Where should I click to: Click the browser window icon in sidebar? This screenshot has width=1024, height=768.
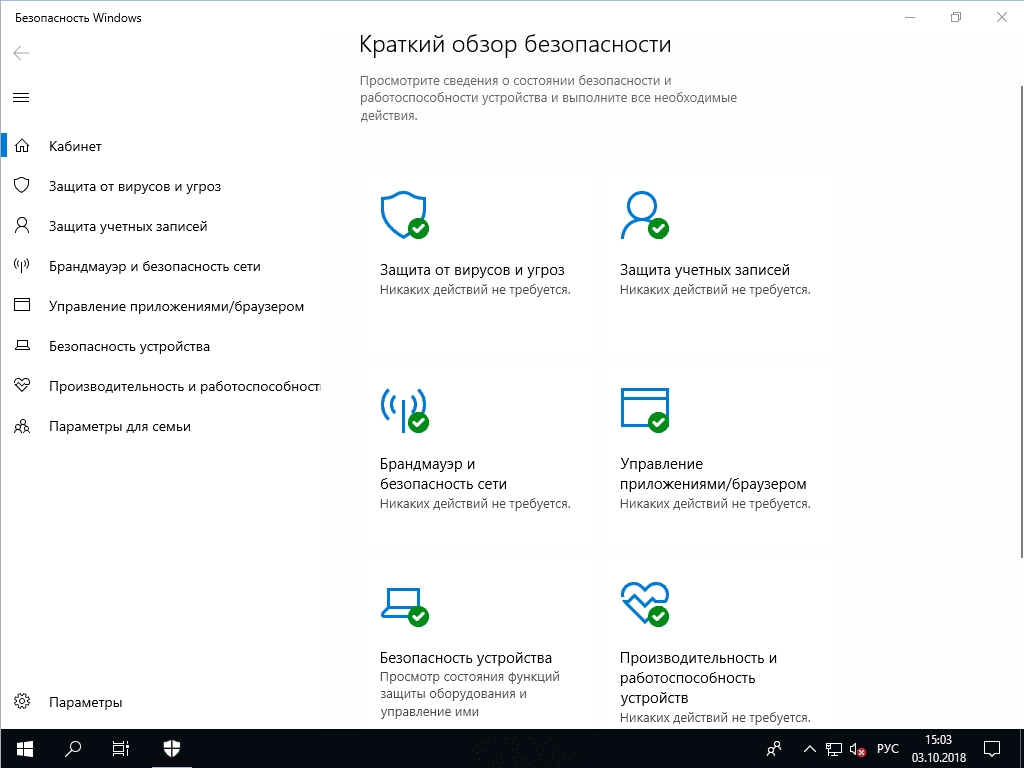tap(22, 305)
